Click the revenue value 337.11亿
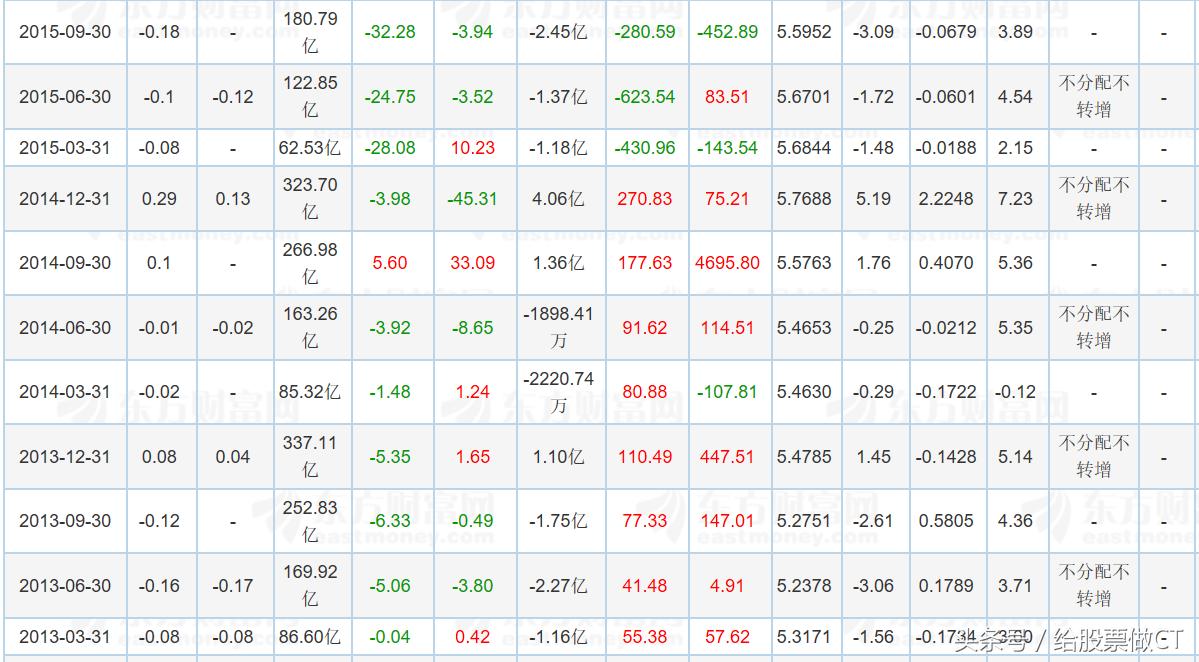1199x662 pixels. pos(310,457)
